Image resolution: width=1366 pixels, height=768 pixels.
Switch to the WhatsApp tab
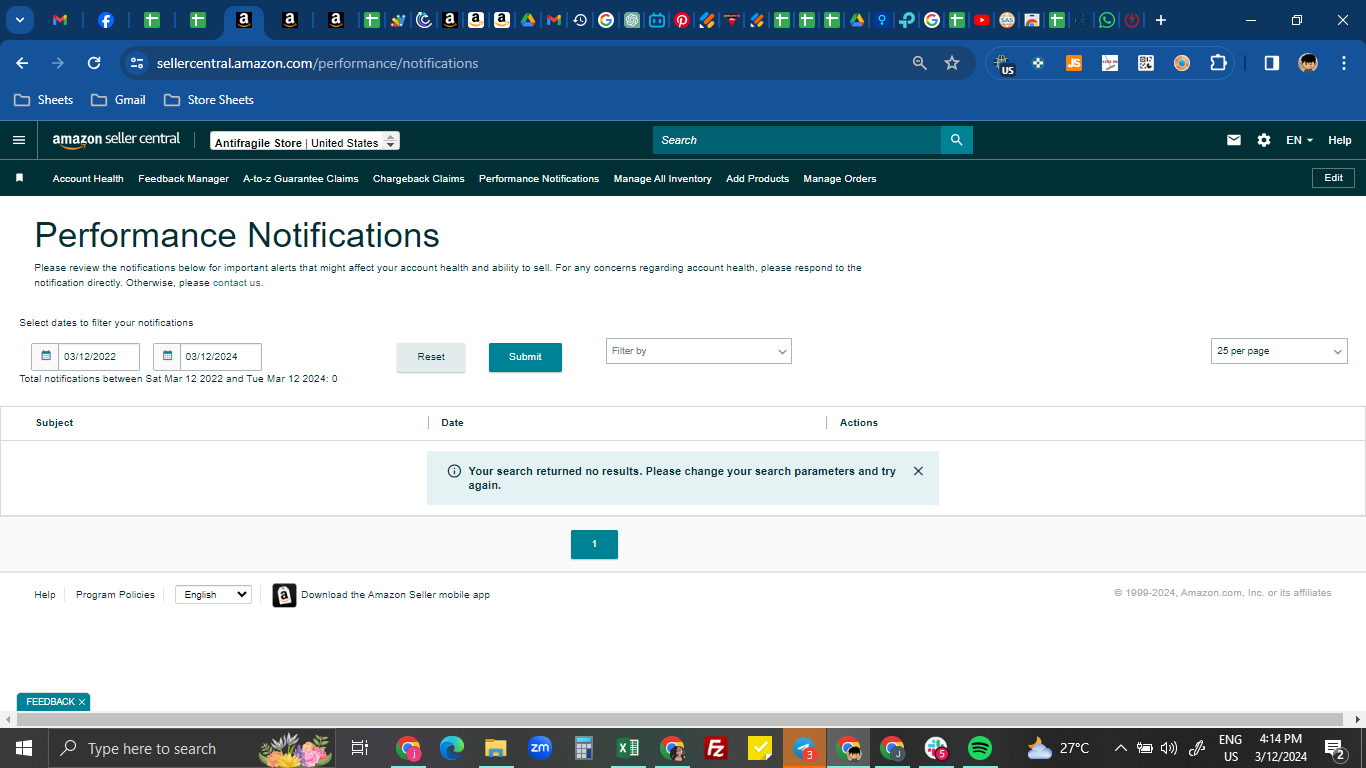1107,20
